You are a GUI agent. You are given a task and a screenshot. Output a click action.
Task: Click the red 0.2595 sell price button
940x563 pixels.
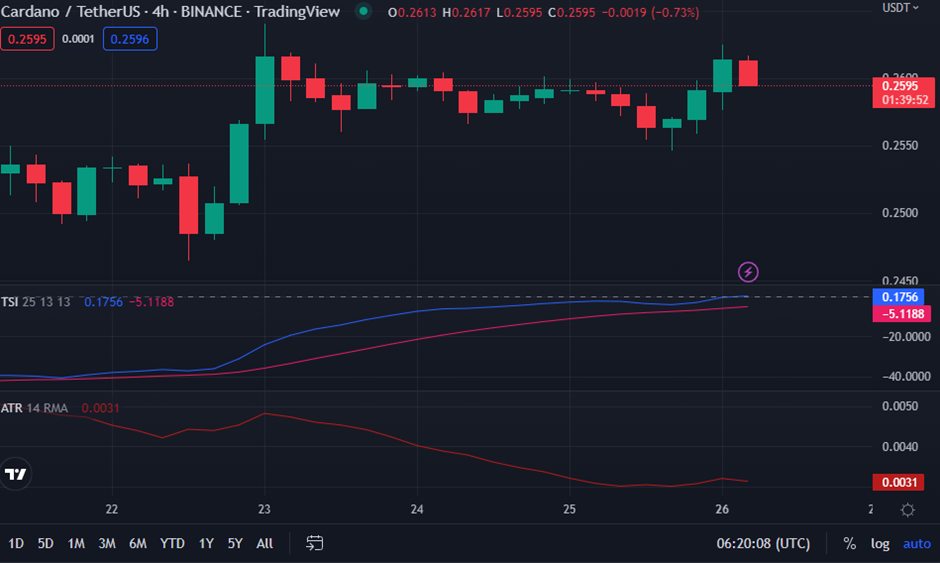coord(25,39)
